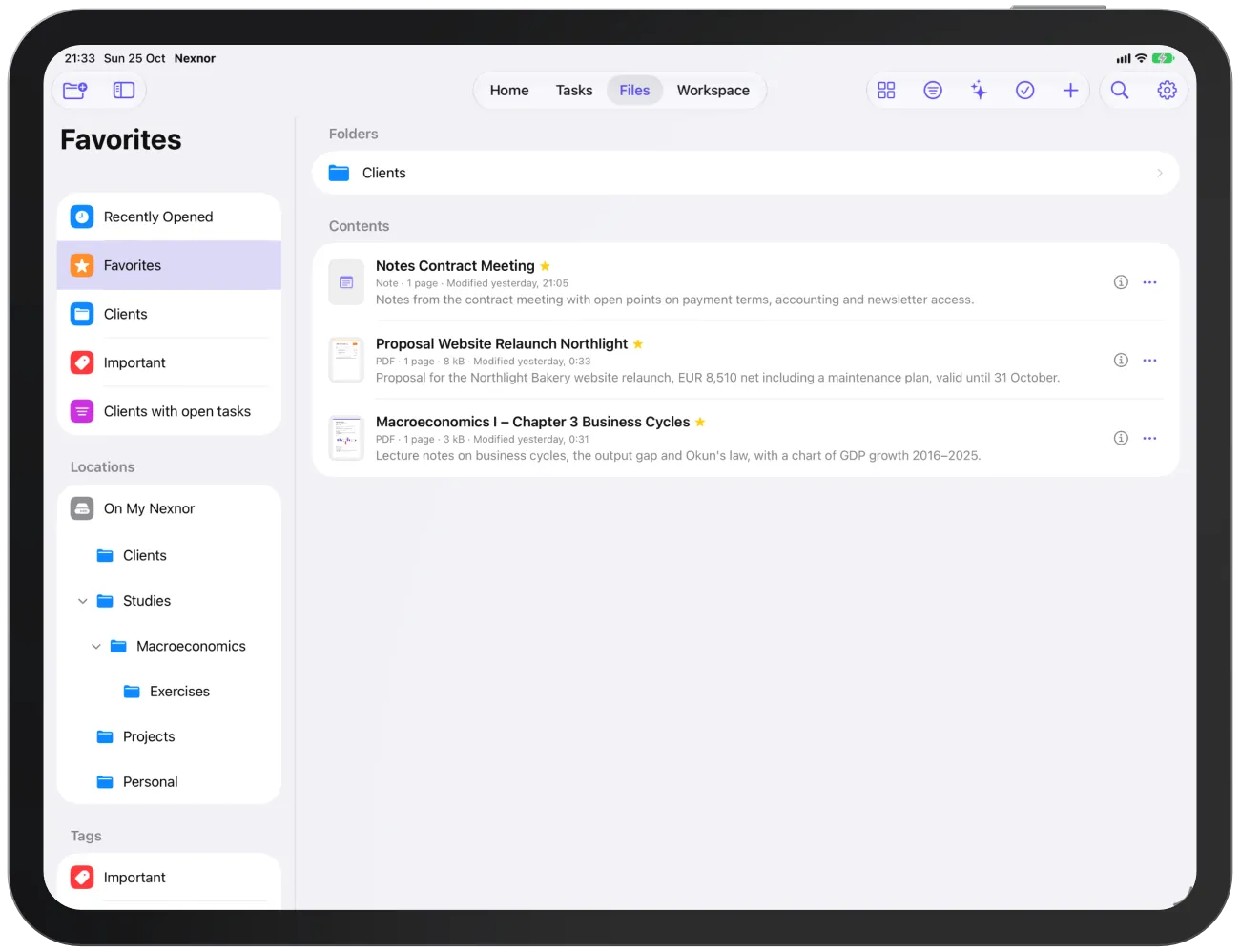The width and height of the screenshot is (1240, 952).
Task: Select the Important tag under Tags
Action: [x=169, y=878]
